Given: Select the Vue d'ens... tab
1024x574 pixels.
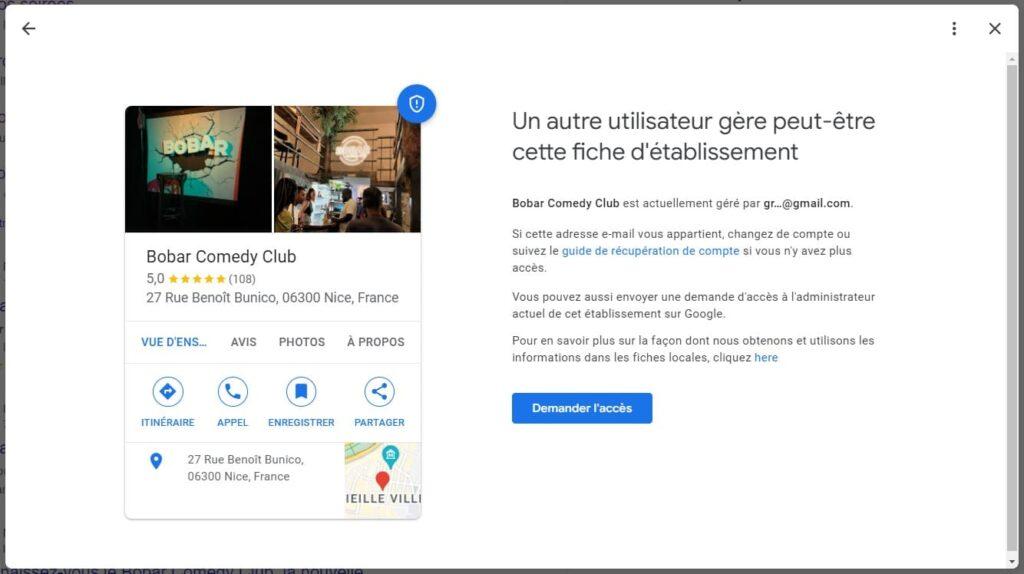Looking at the screenshot, I should point(174,342).
